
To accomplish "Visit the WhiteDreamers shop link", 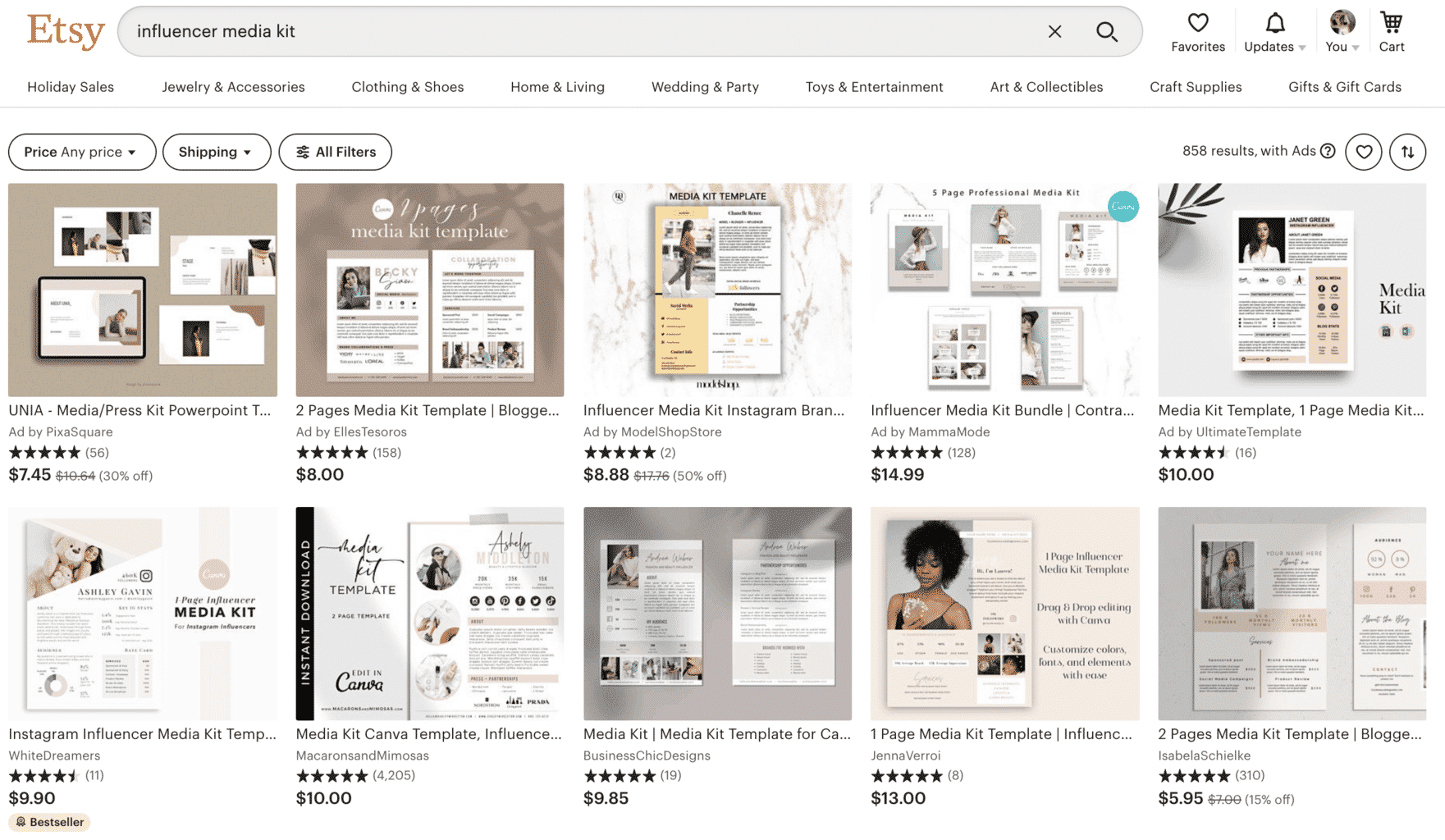I will (x=54, y=756).
